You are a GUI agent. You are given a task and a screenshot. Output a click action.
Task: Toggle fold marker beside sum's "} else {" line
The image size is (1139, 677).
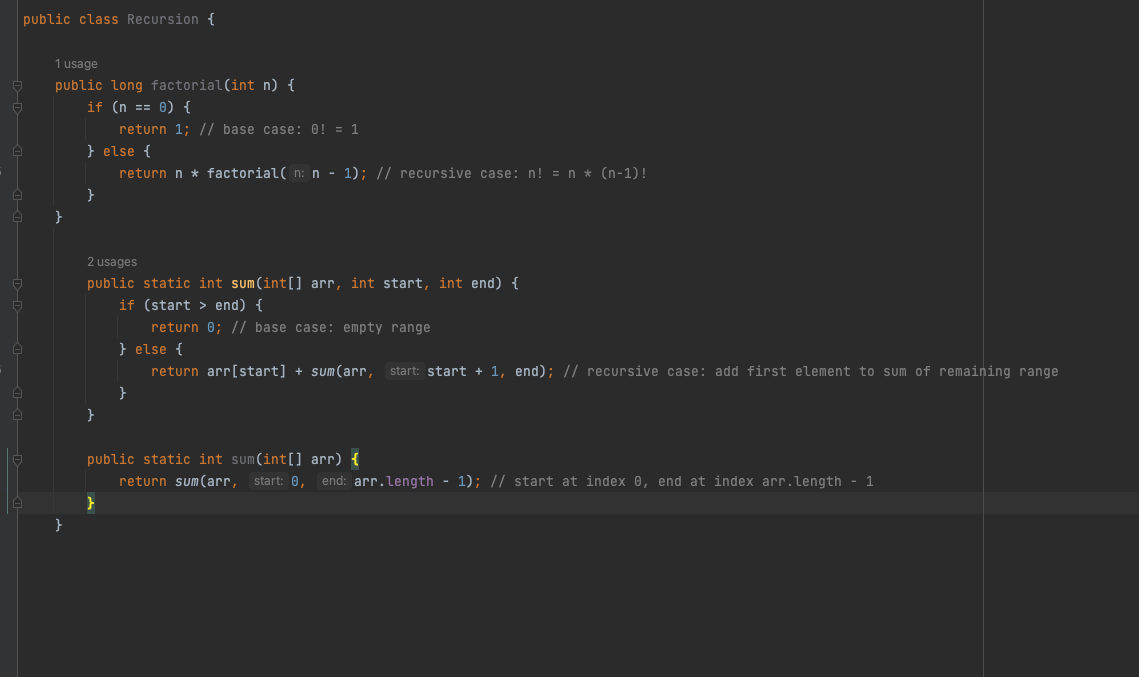(17, 349)
